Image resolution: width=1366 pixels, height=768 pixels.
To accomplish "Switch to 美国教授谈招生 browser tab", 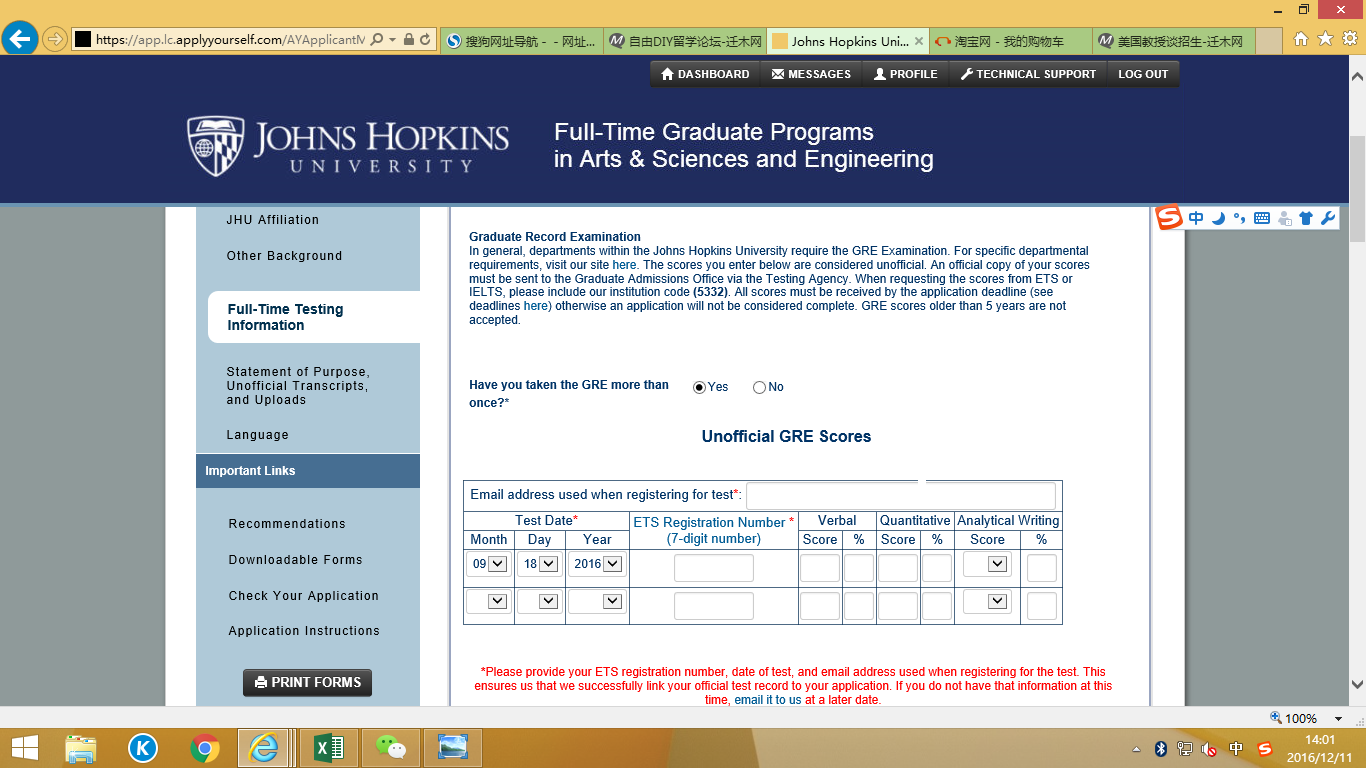I will click(1172, 41).
